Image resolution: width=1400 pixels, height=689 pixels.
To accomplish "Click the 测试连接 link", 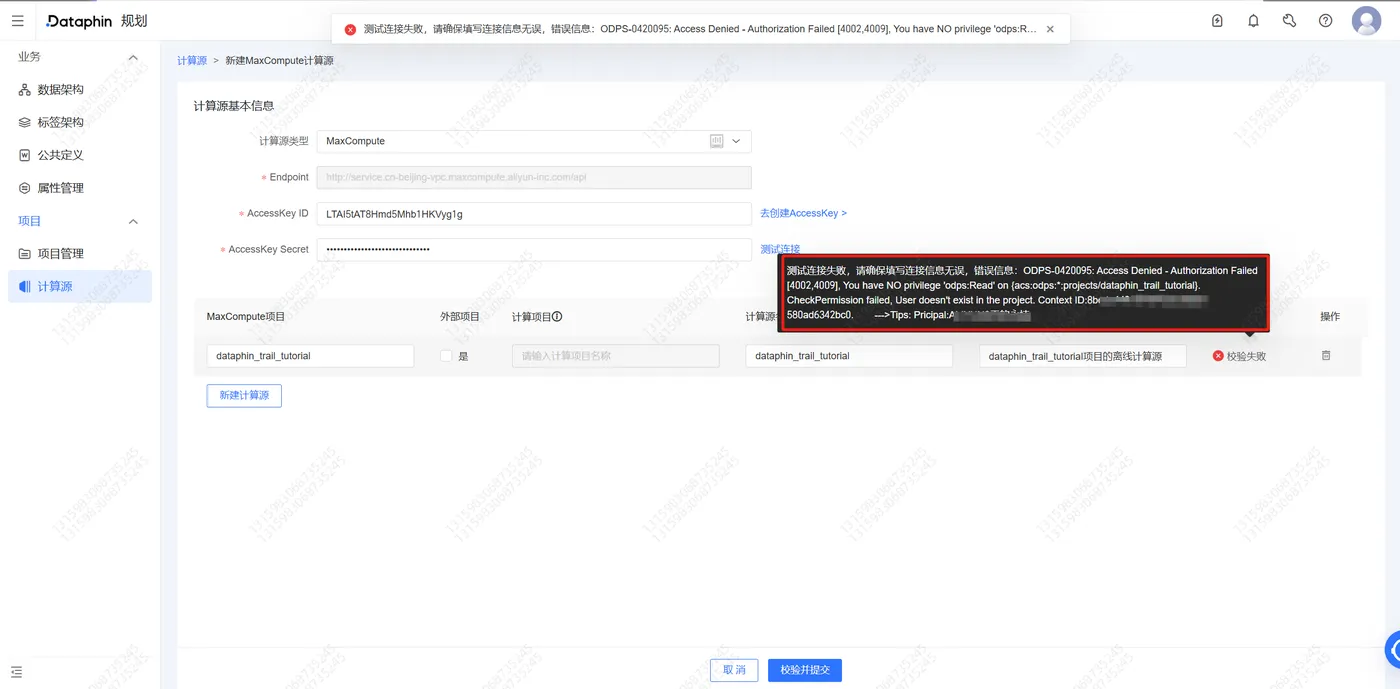I will point(780,249).
